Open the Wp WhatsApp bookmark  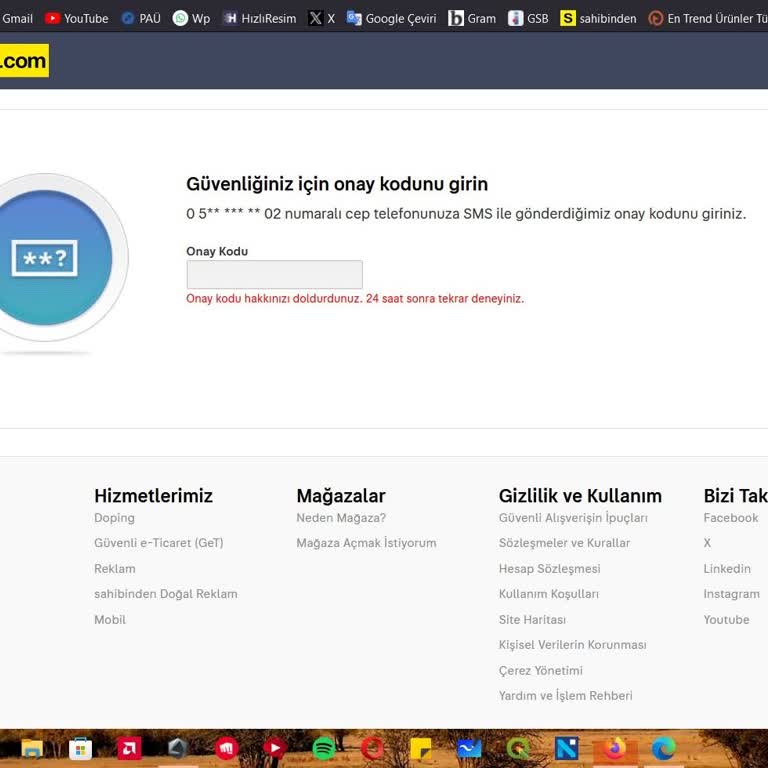click(x=191, y=18)
